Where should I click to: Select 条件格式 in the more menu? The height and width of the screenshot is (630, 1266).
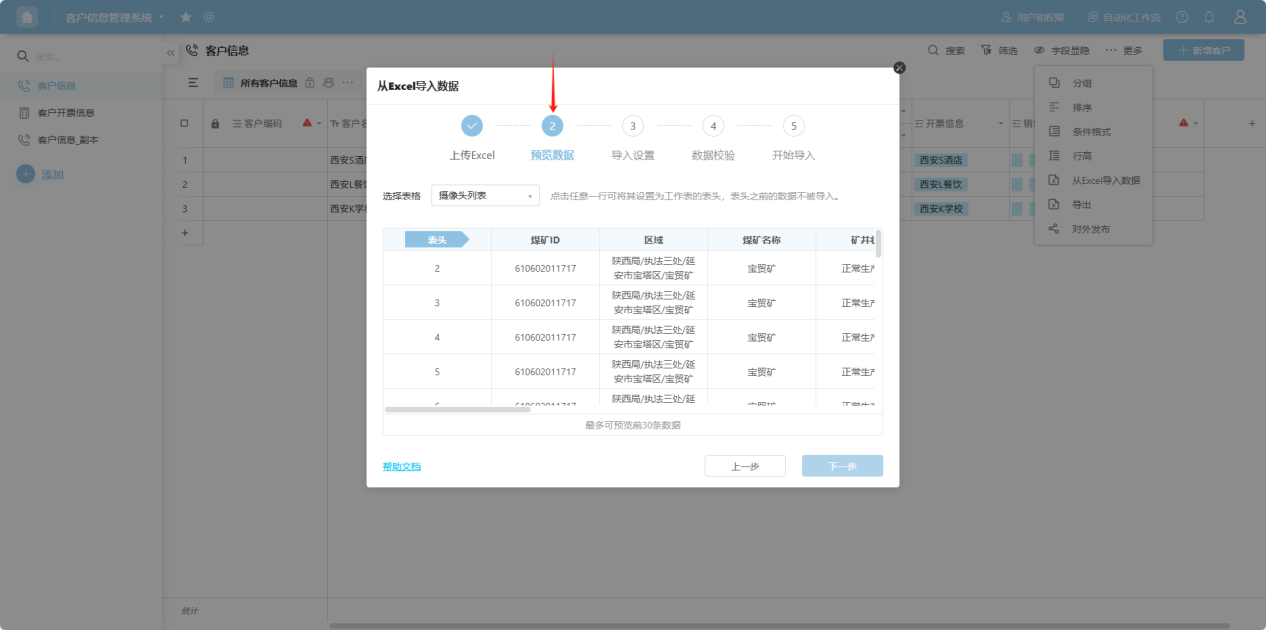click(x=1091, y=132)
